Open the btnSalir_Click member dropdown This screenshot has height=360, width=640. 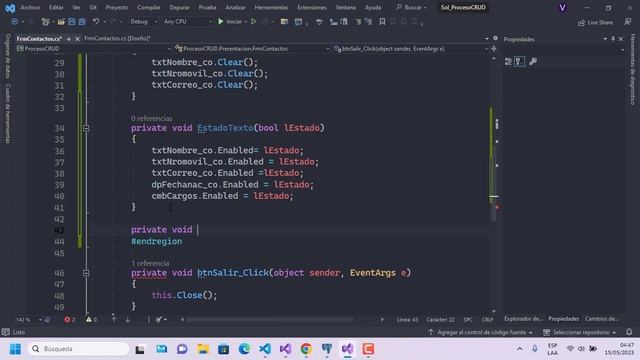point(411,49)
